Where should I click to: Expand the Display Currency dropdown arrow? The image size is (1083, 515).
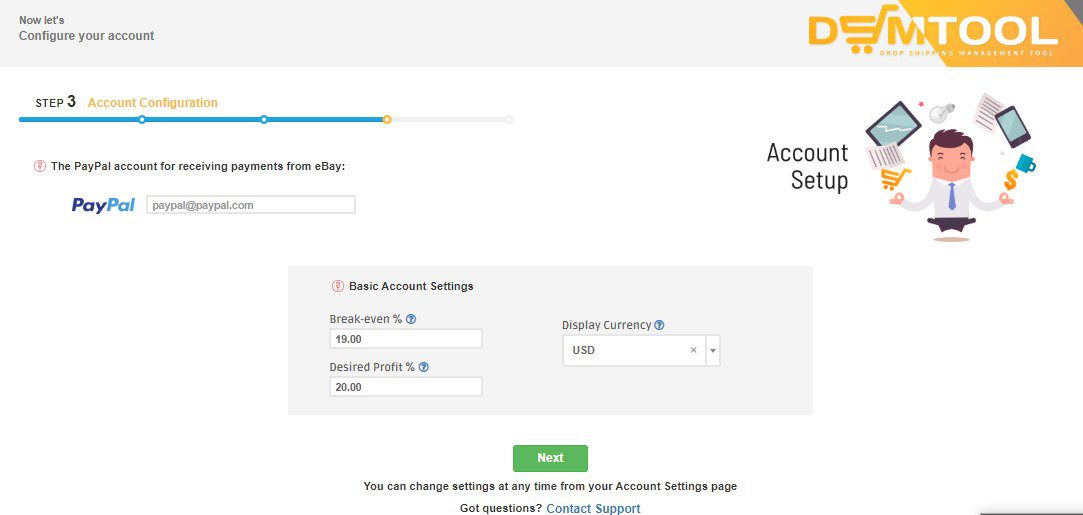click(713, 351)
